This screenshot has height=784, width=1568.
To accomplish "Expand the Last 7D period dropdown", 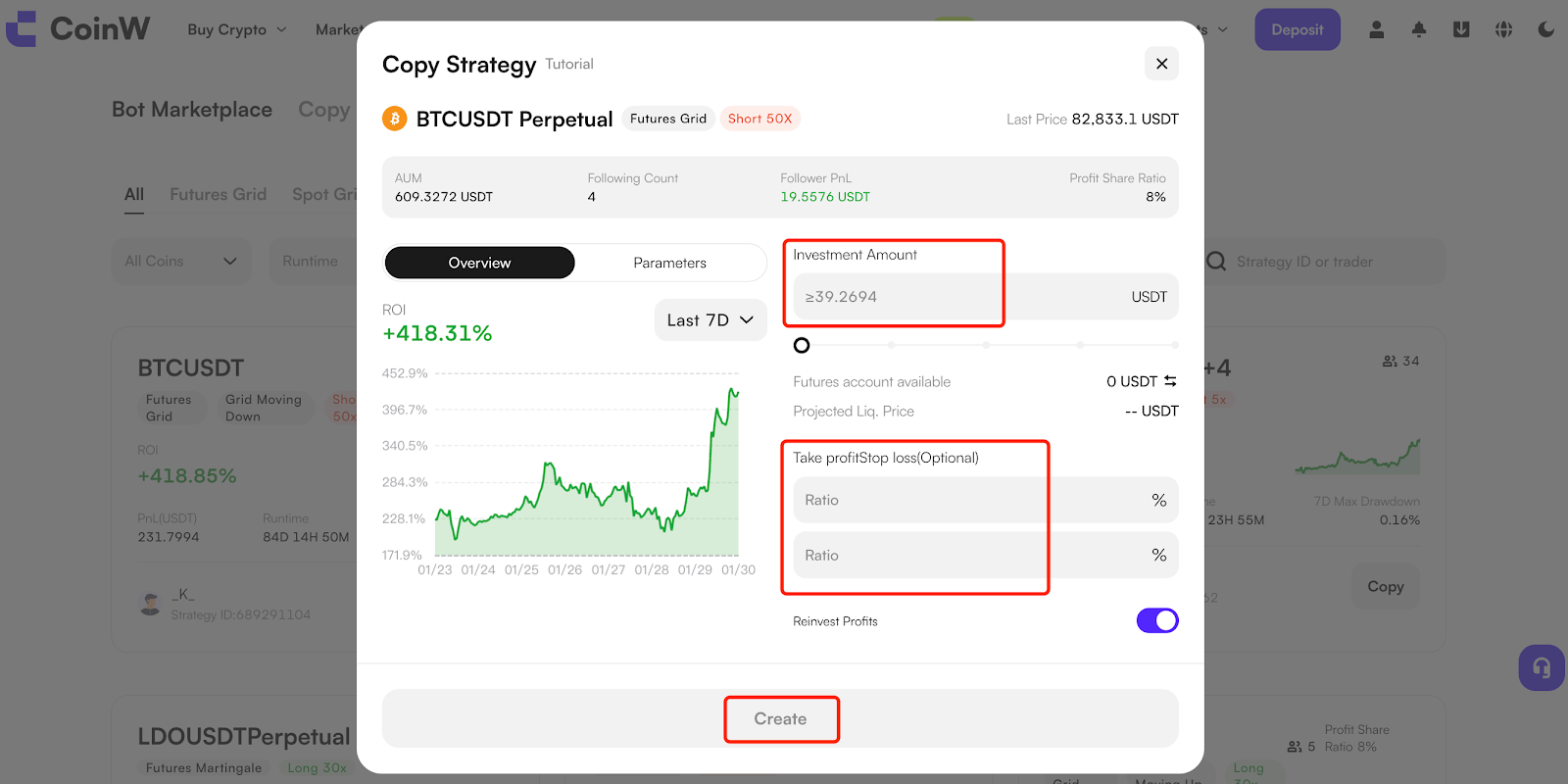I will point(710,320).
